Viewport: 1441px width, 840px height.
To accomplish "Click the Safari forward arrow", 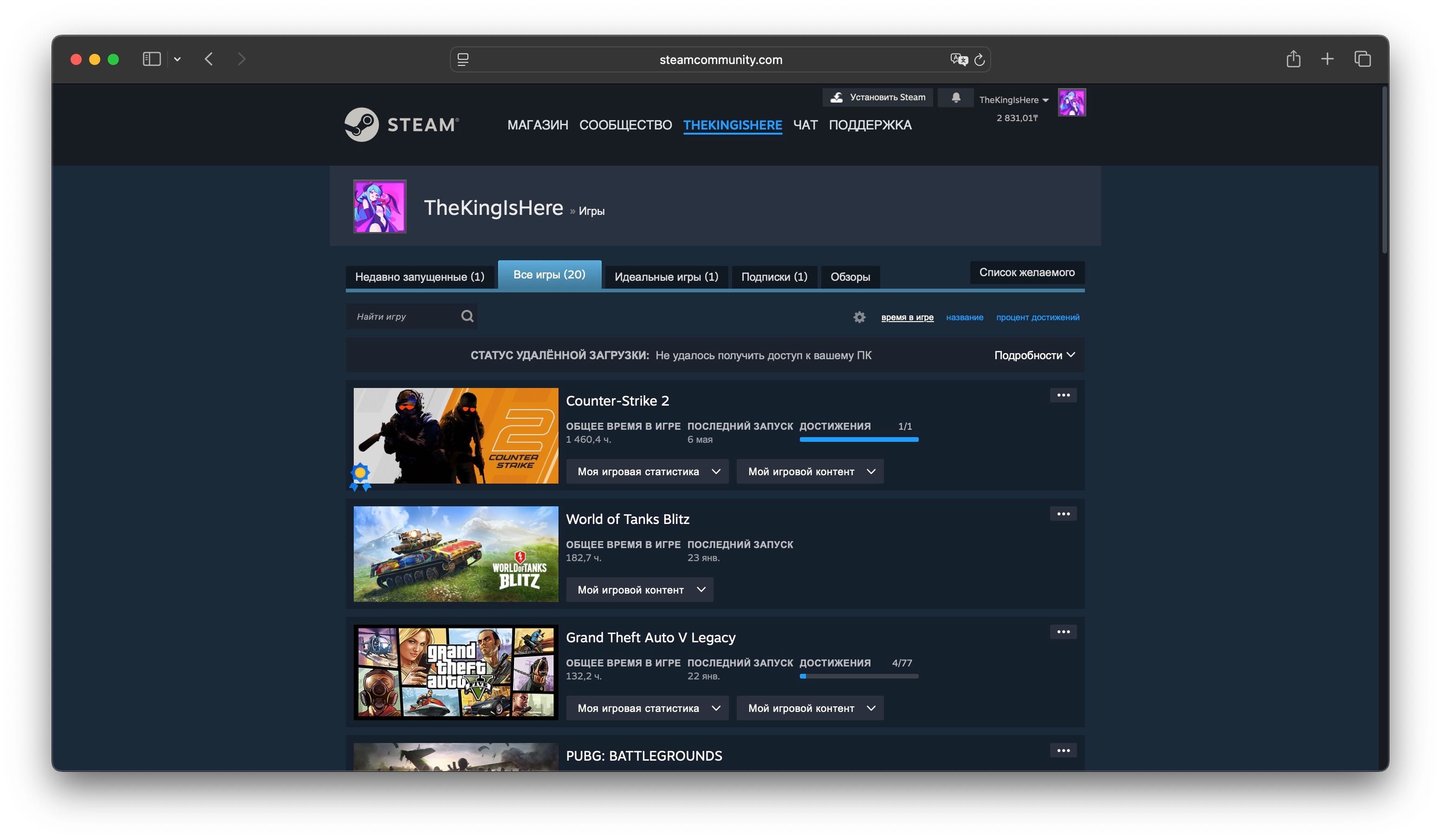I will (x=241, y=59).
